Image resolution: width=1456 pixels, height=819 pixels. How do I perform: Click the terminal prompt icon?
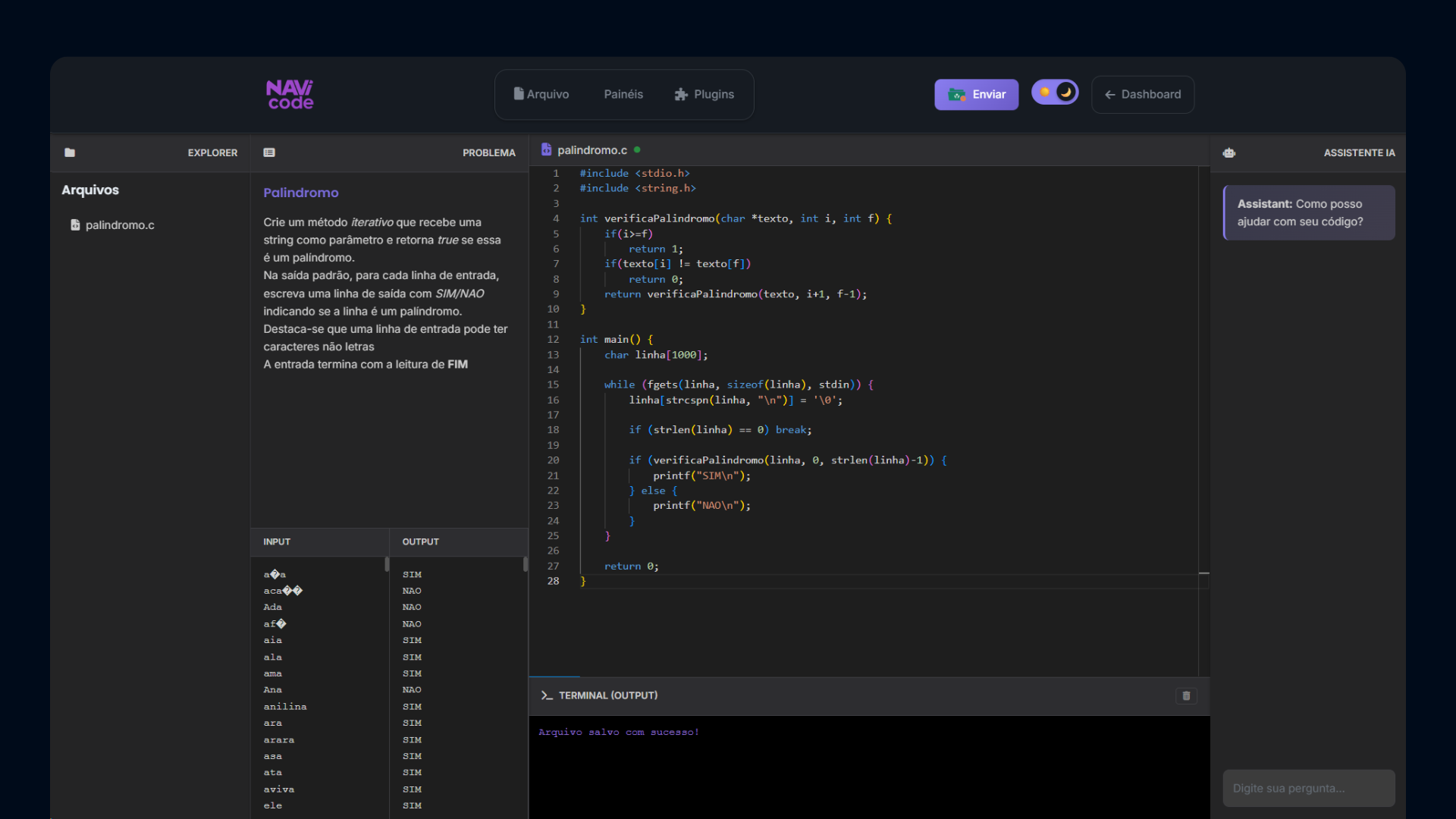coord(547,695)
